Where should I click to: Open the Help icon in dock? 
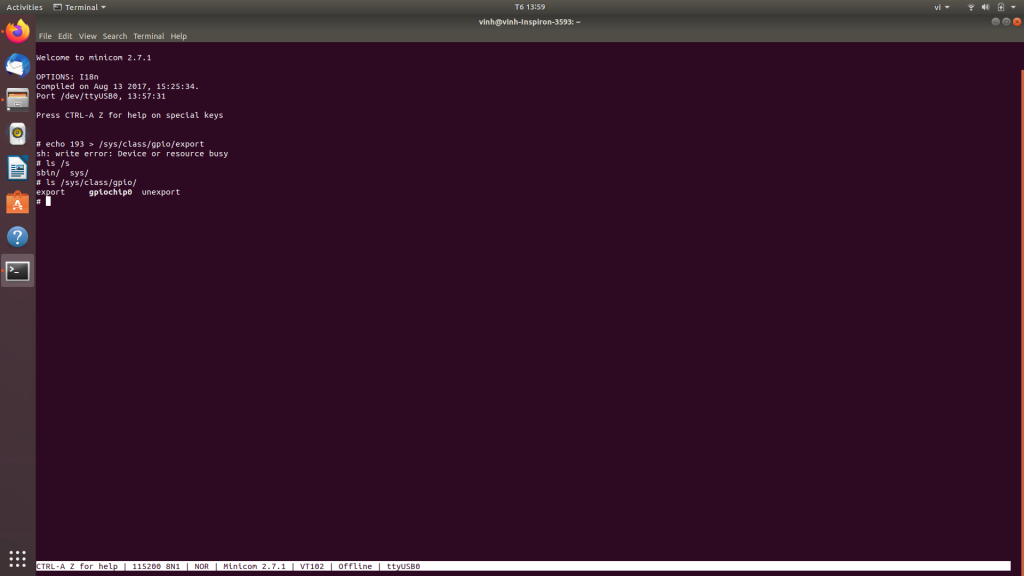click(18, 236)
